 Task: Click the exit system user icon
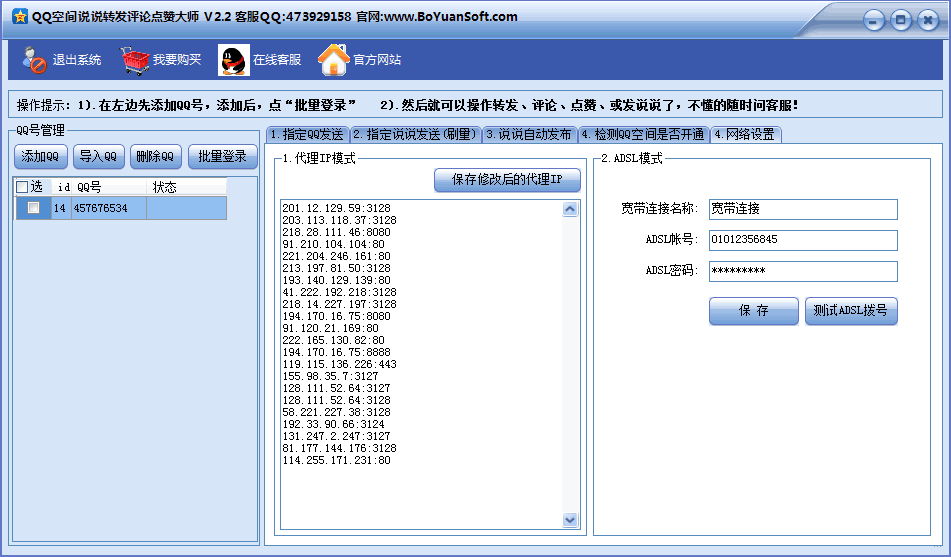34,60
